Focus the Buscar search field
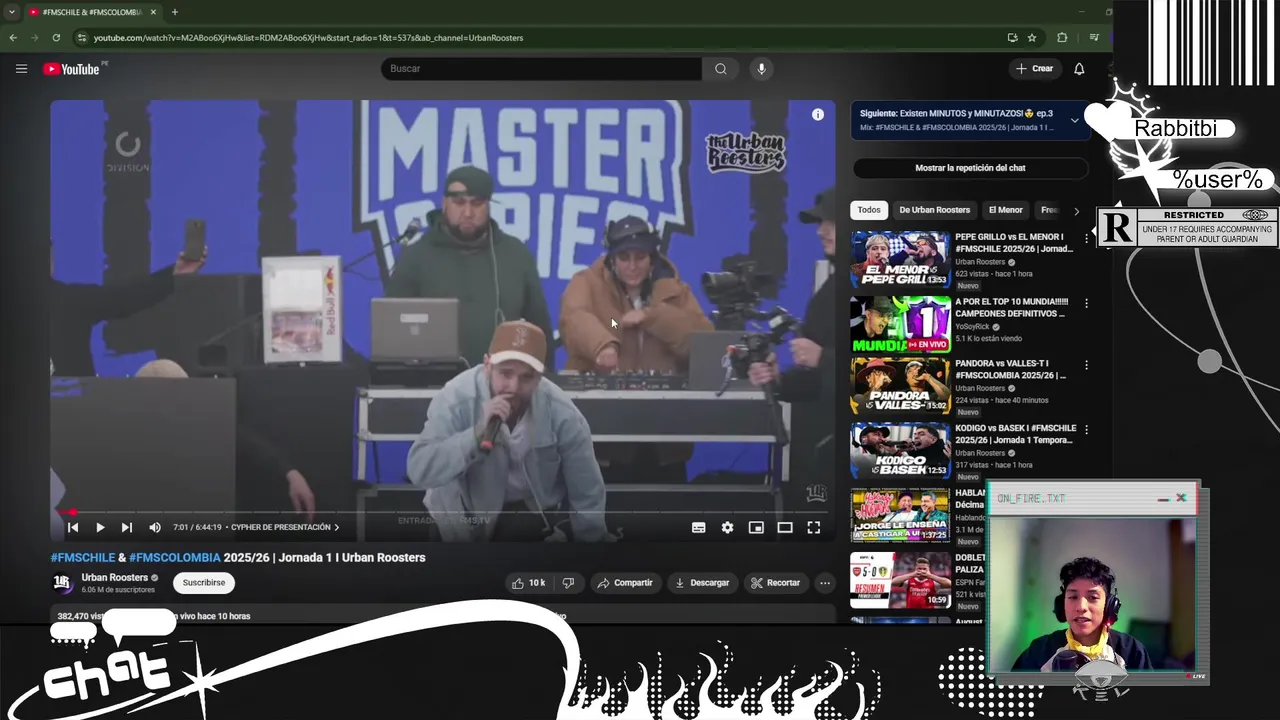This screenshot has width=1280, height=720. tap(541, 69)
